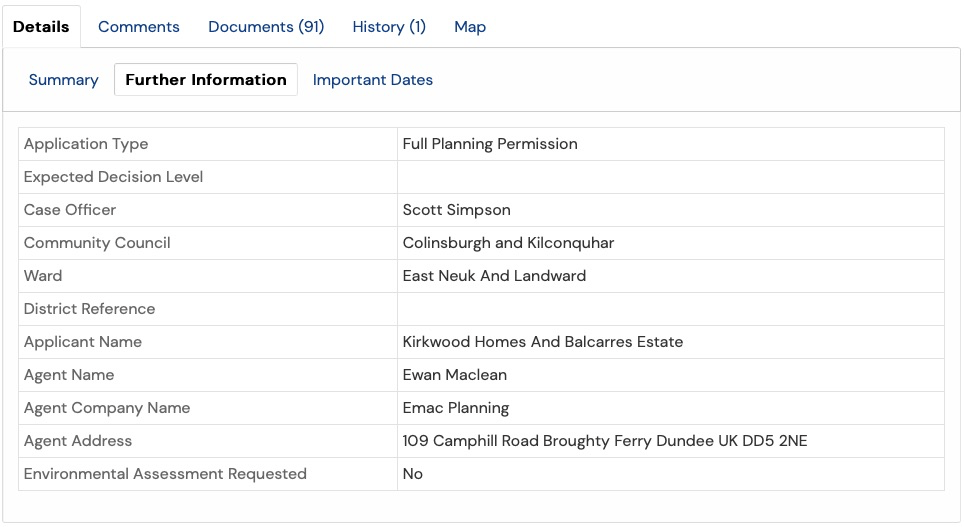Open the Documents (91) tab
Image resolution: width=964 pixels, height=527 pixels.
pos(266,27)
